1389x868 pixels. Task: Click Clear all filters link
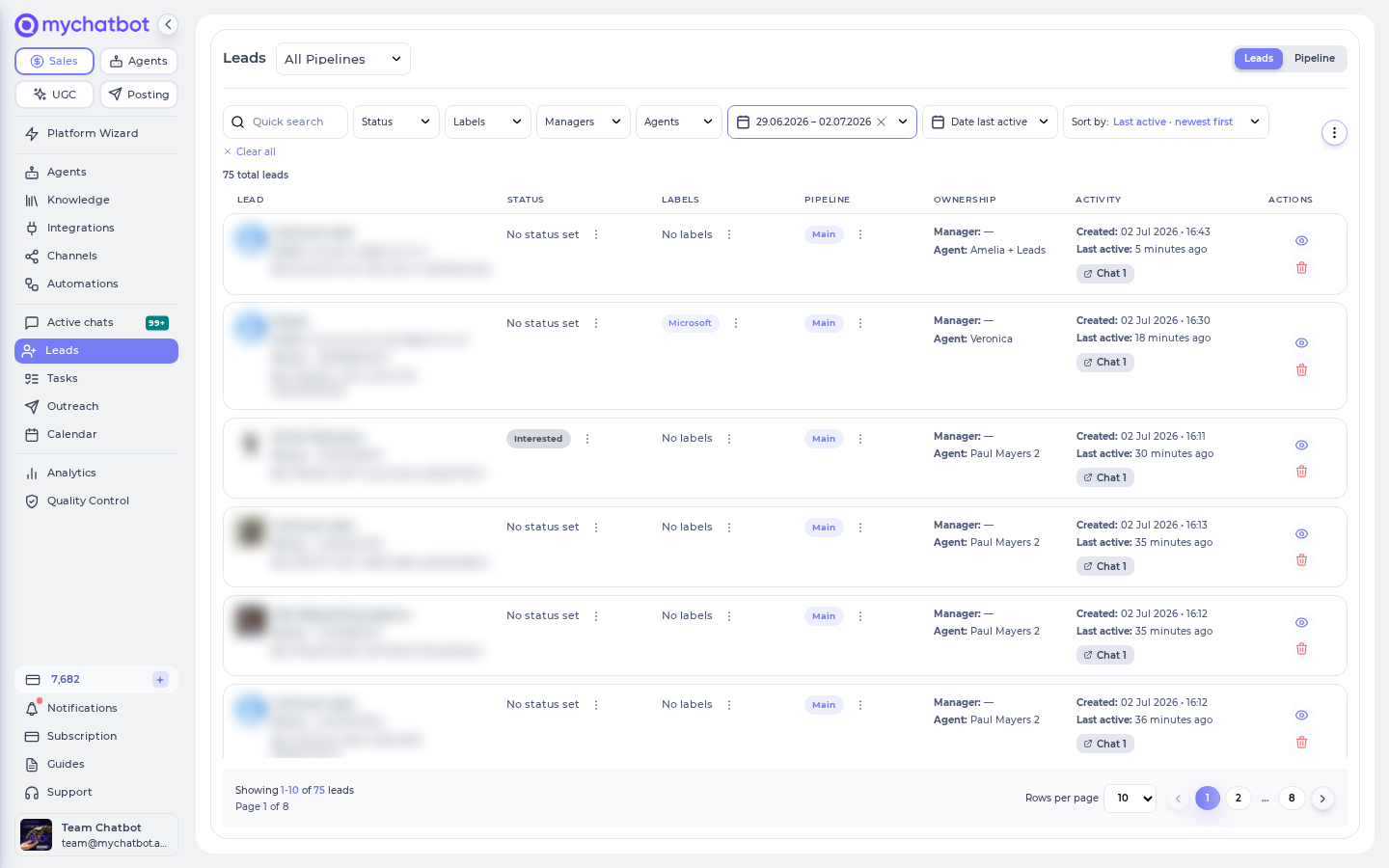pyautogui.click(x=250, y=152)
